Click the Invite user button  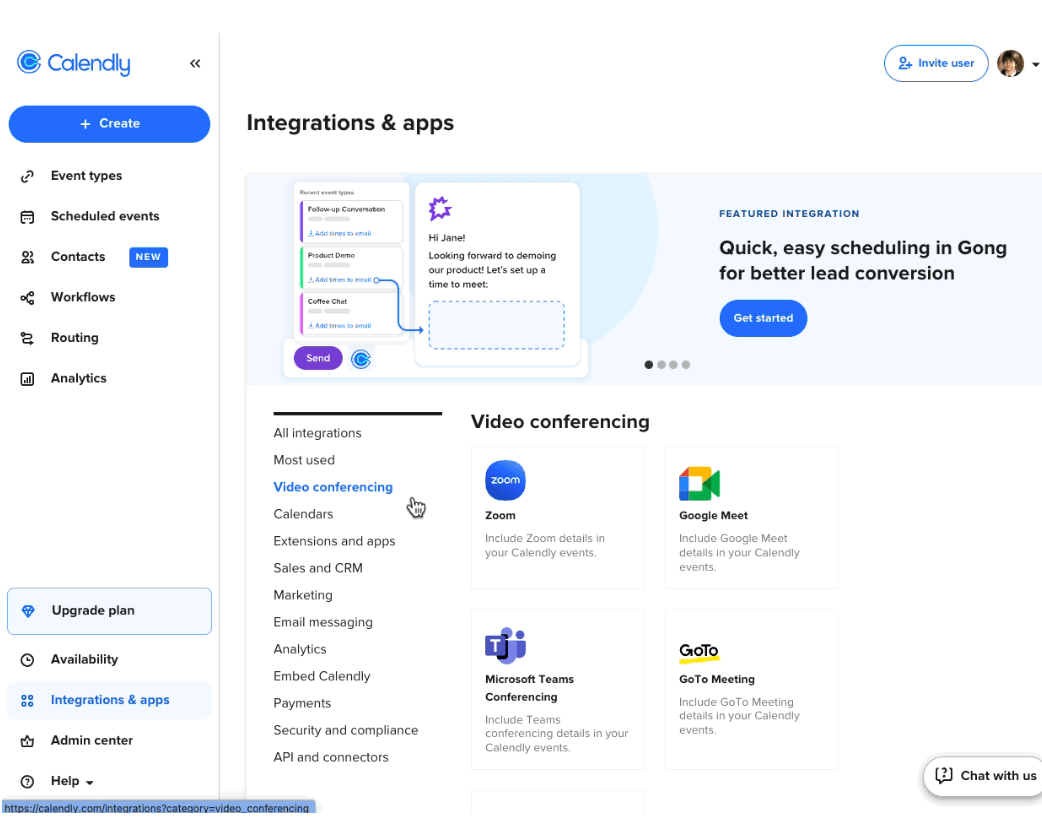[936, 64]
